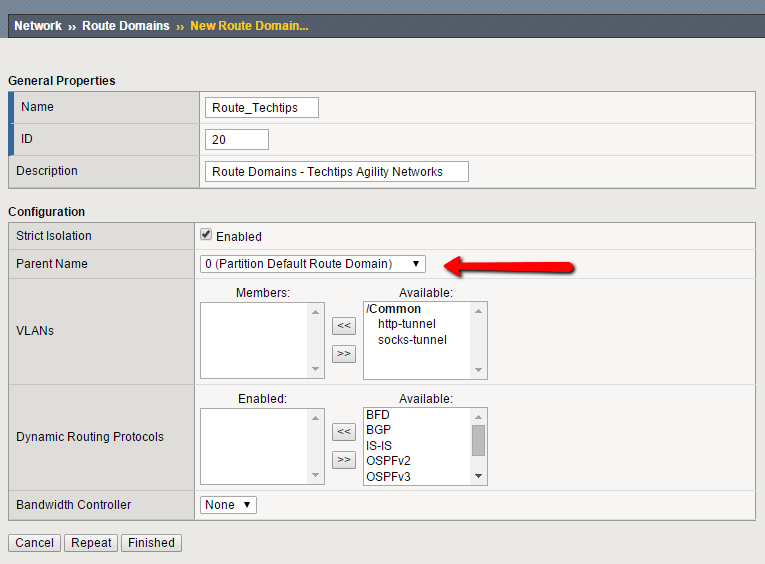Open Bandwidth Controller dropdown
The width and height of the screenshot is (765, 564).
229,505
